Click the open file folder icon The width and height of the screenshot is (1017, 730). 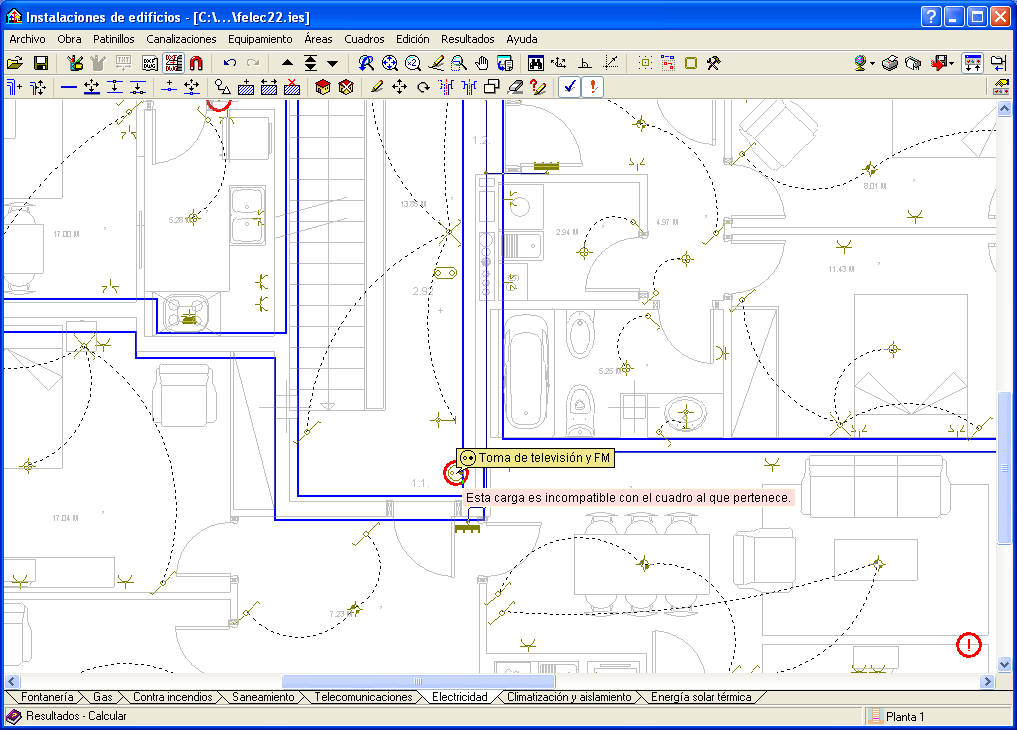coord(15,63)
